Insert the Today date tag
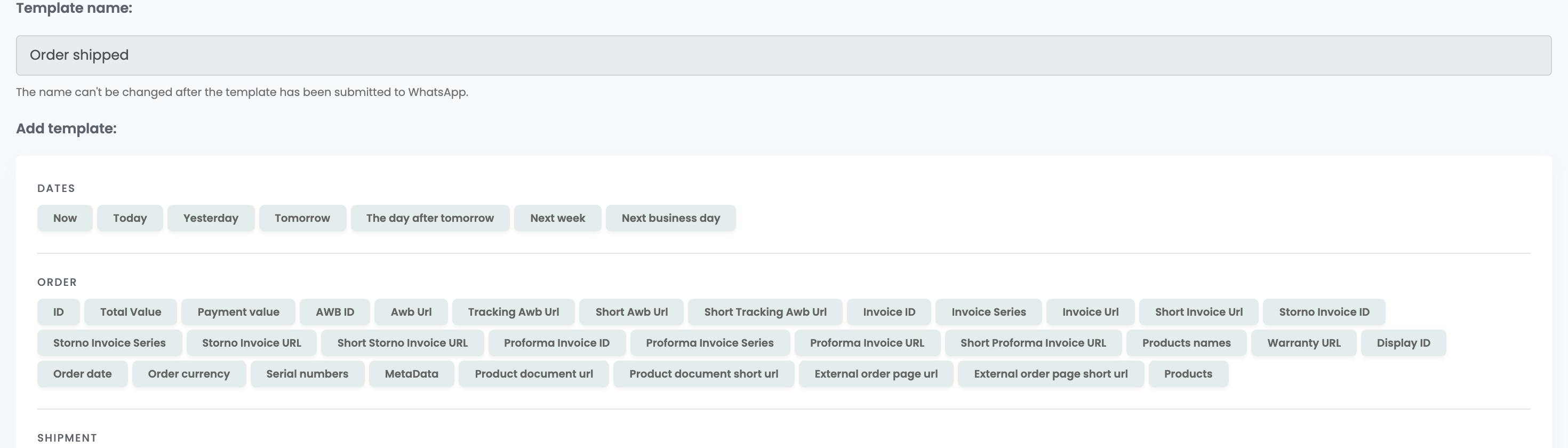 130,218
